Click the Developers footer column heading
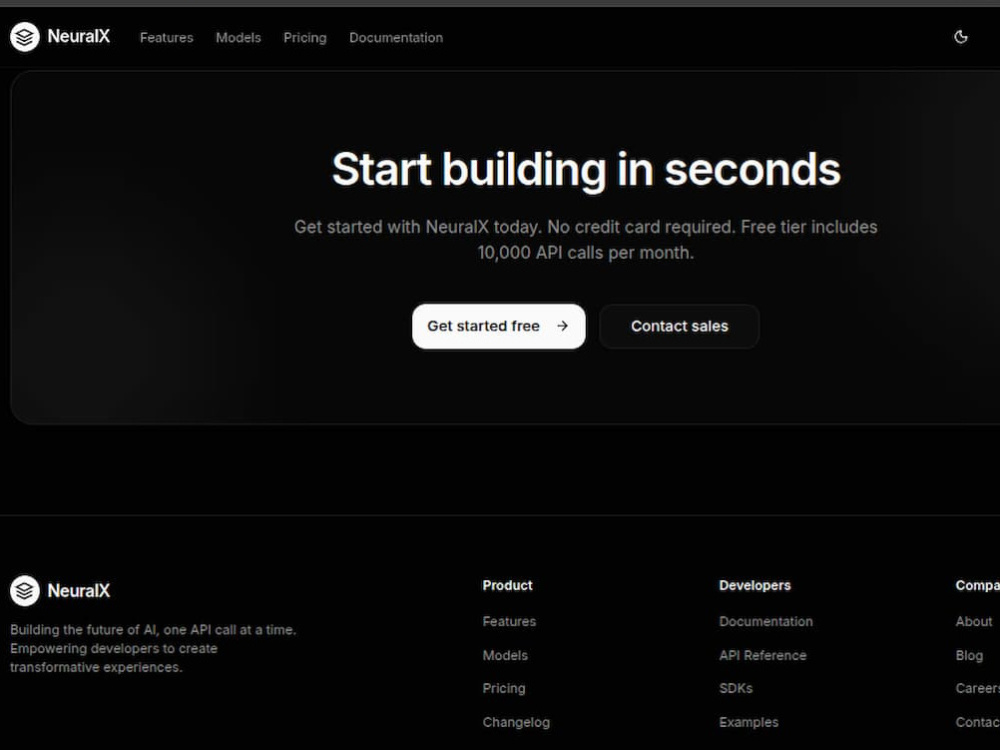Viewport: 1000px width, 750px height. point(755,585)
